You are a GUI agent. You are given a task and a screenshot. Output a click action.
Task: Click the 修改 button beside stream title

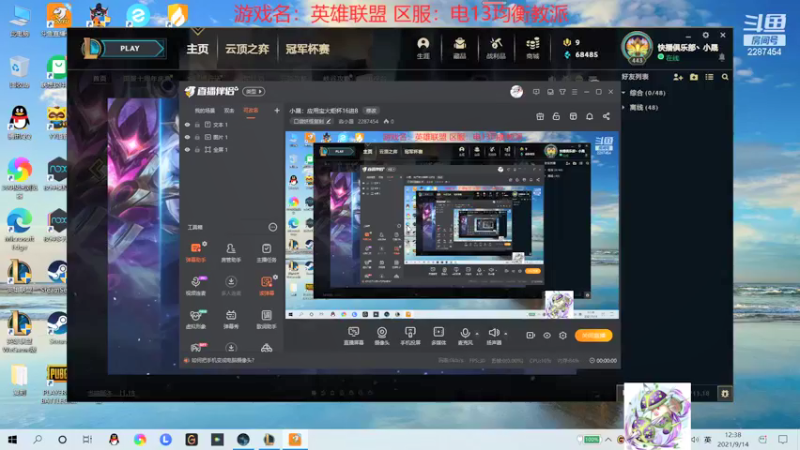(371, 111)
